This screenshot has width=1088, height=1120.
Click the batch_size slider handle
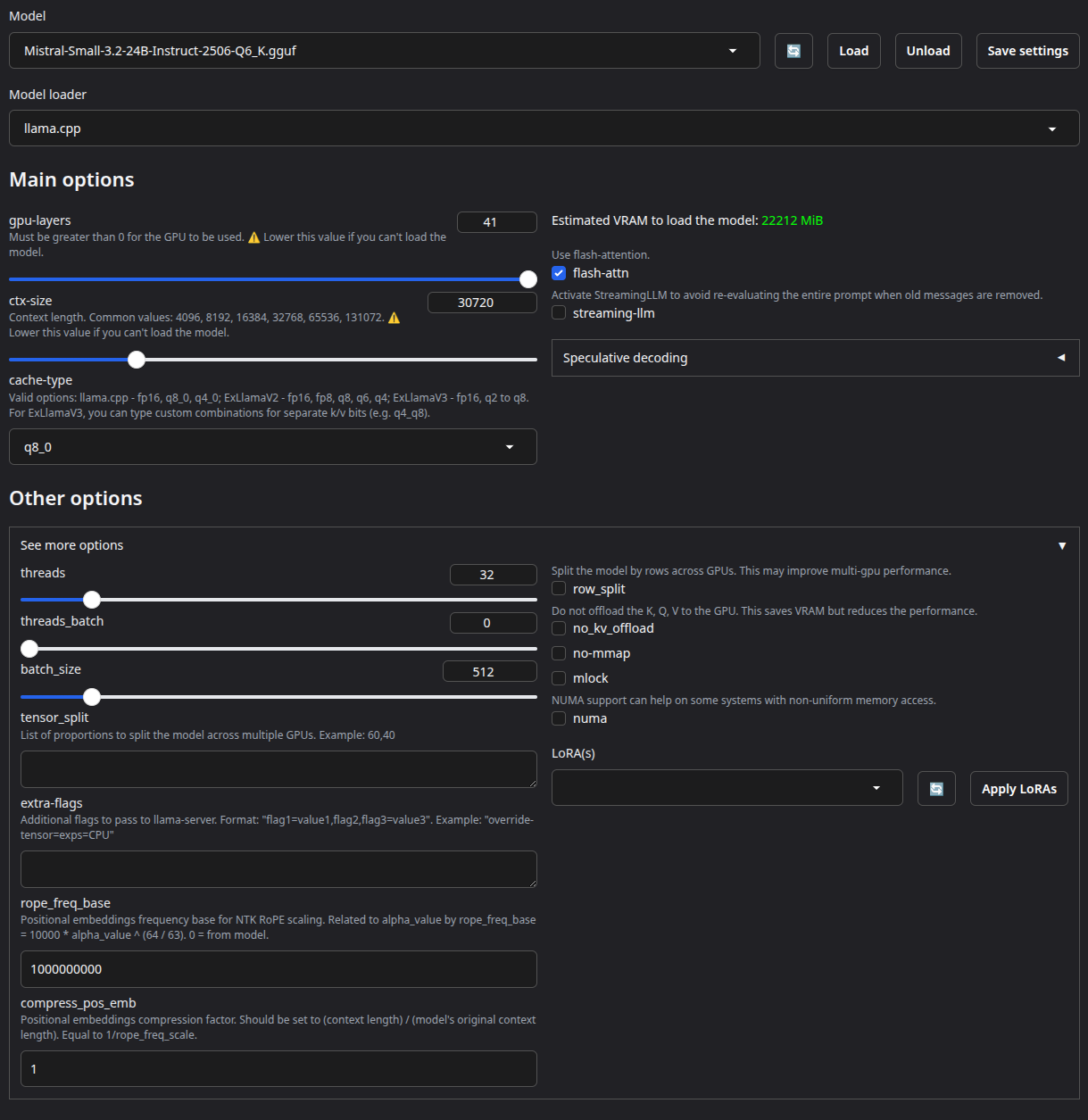pos(92,697)
